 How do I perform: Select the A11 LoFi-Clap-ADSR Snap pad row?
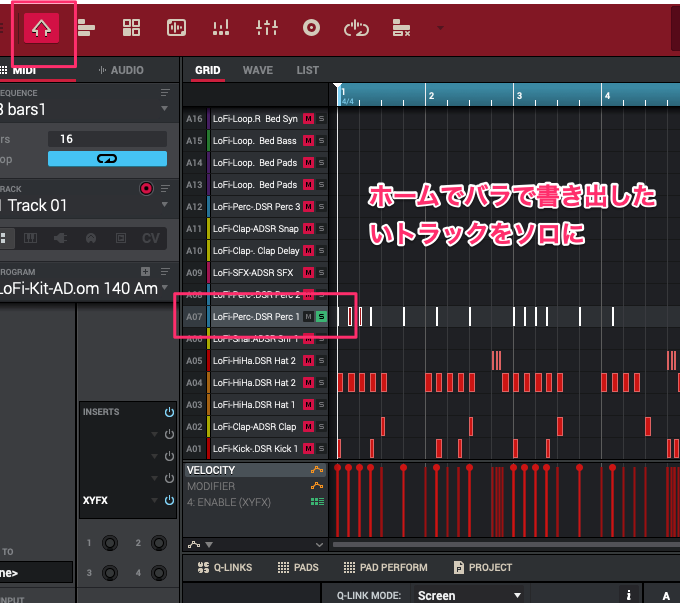256,229
